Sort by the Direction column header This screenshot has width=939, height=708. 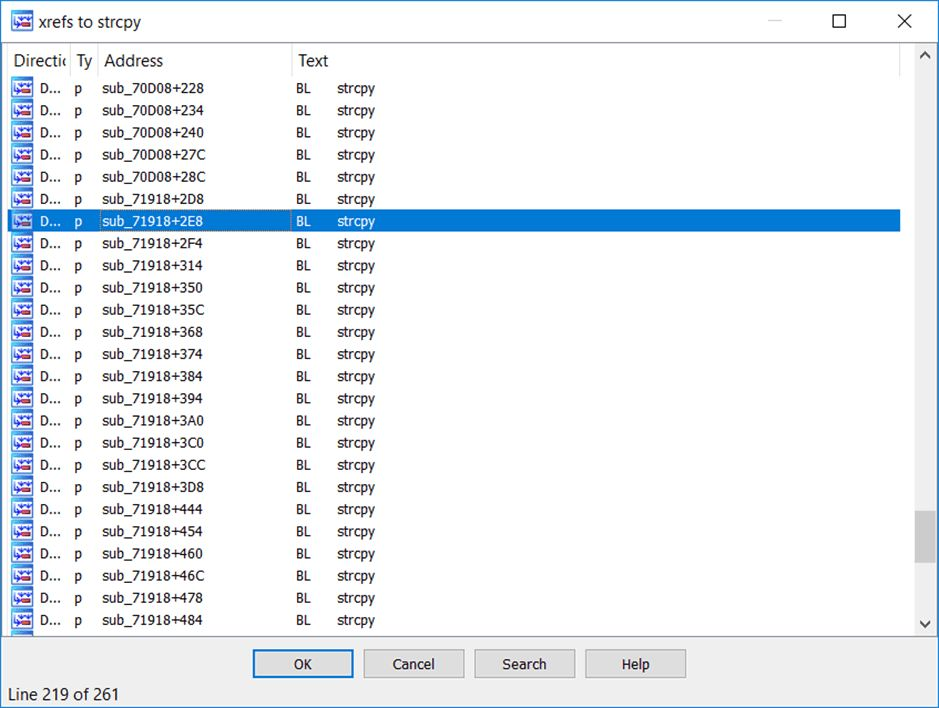point(39,61)
